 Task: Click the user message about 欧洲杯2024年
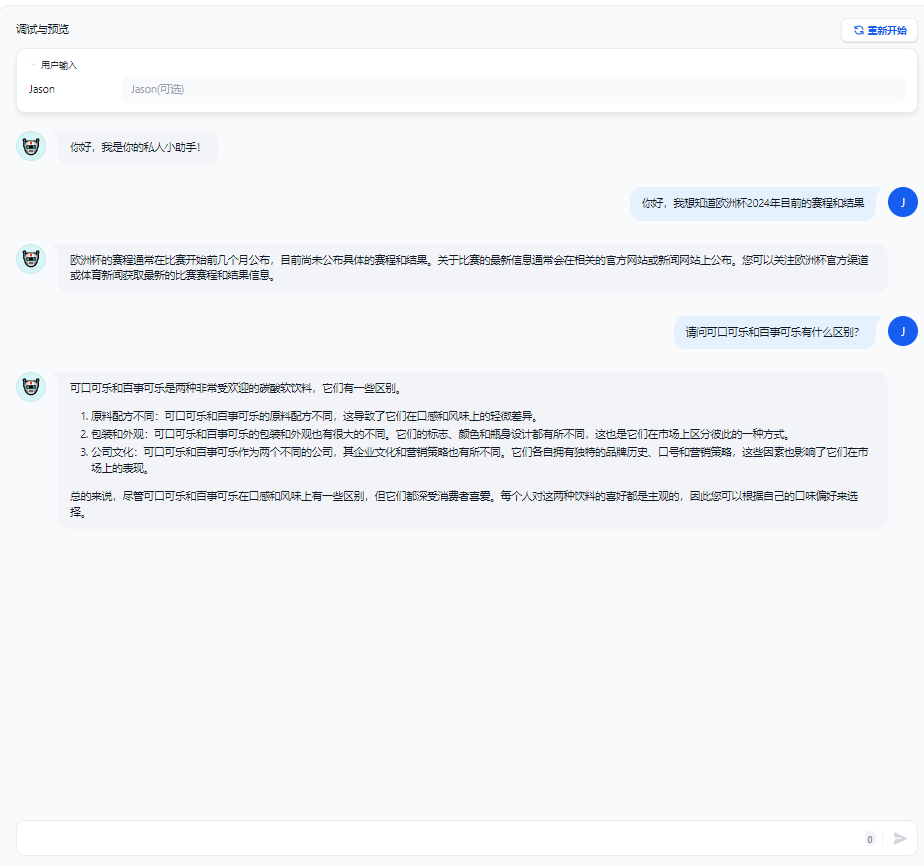pyautogui.click(x=753, y=203)
